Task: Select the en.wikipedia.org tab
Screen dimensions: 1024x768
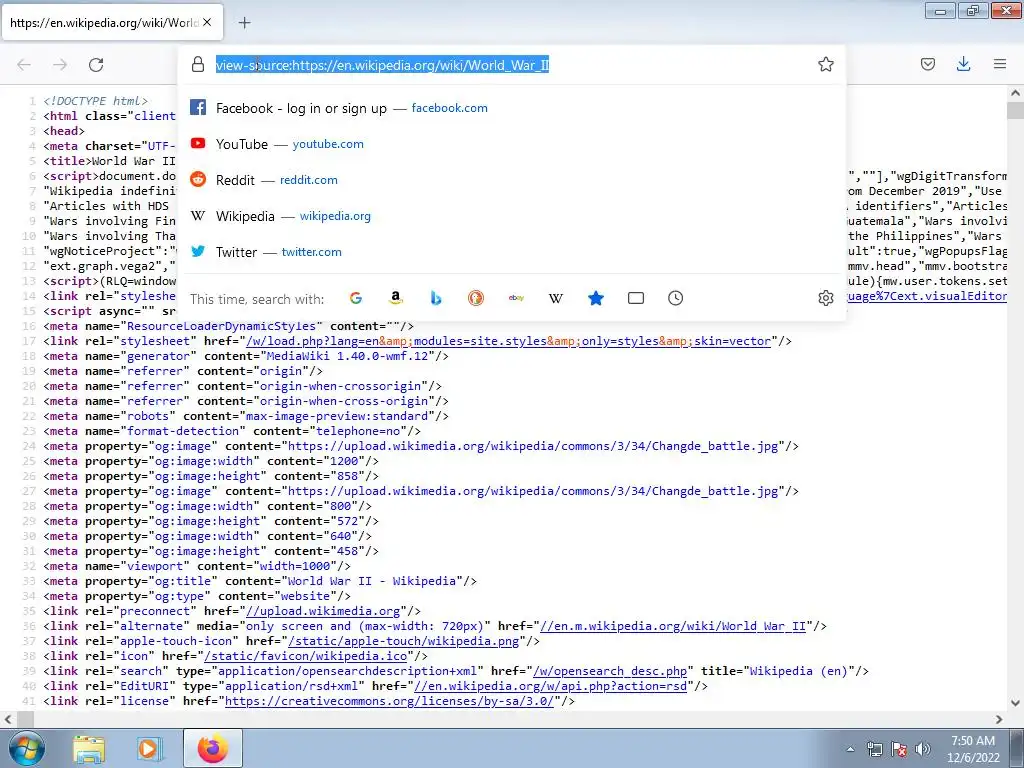Action: click(x=112, y=23)
